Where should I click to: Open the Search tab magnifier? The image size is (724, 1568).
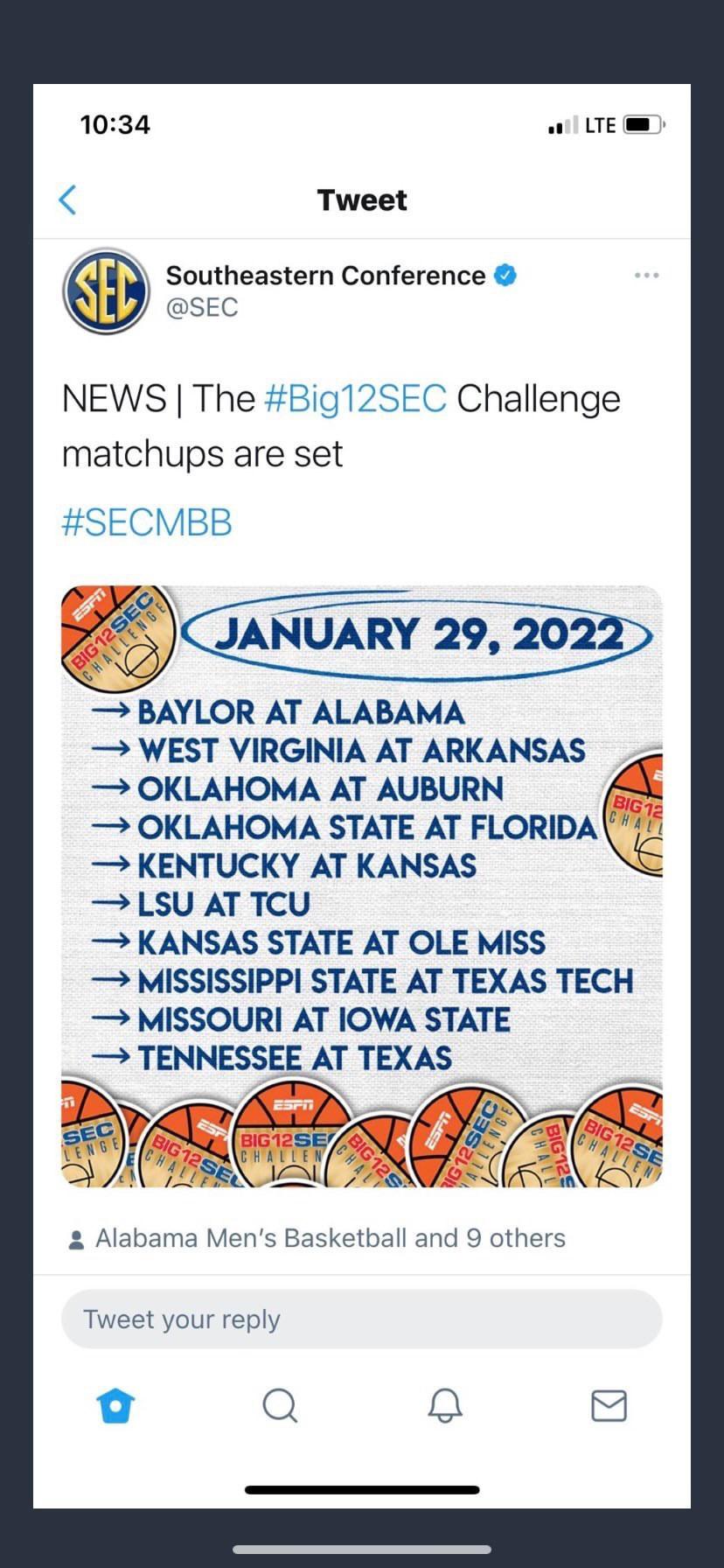[x=280, y=1406]
